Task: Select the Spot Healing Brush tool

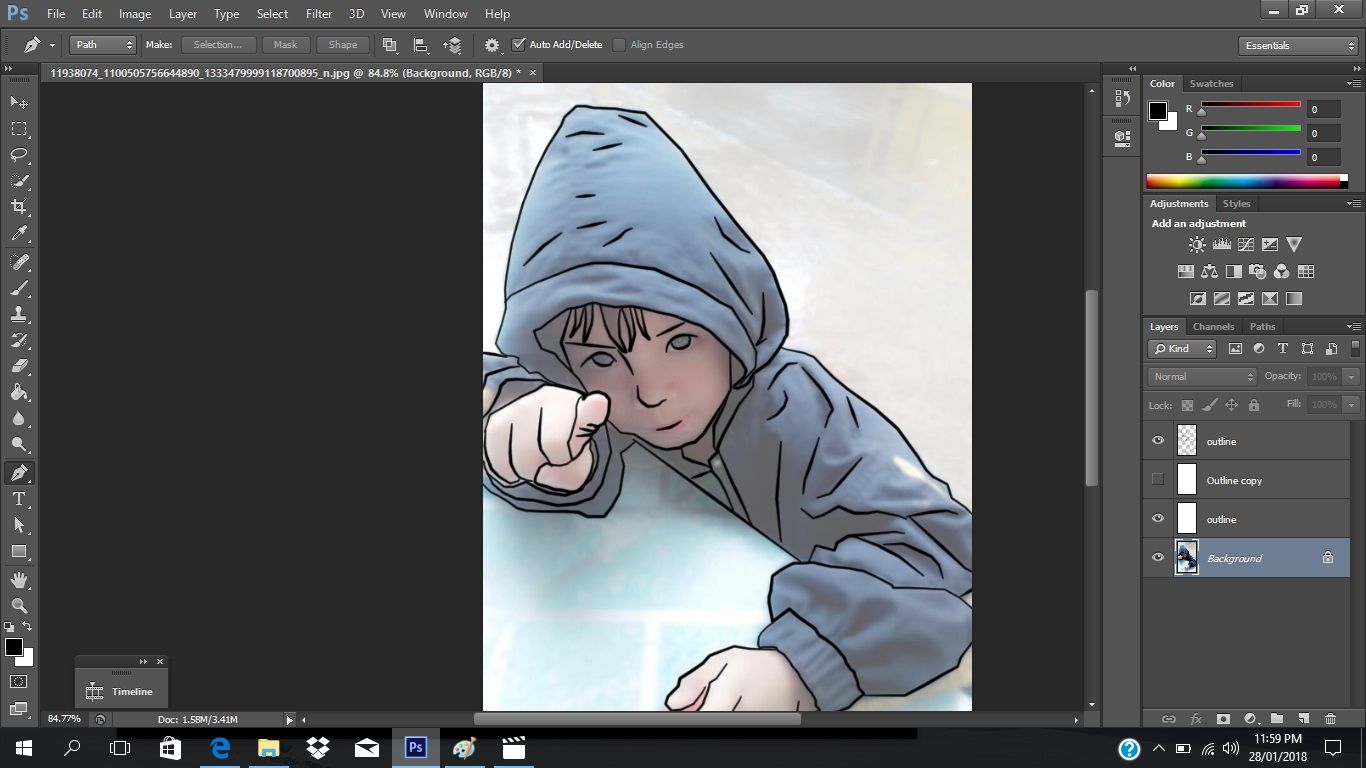Action: [x=19, y=261]
